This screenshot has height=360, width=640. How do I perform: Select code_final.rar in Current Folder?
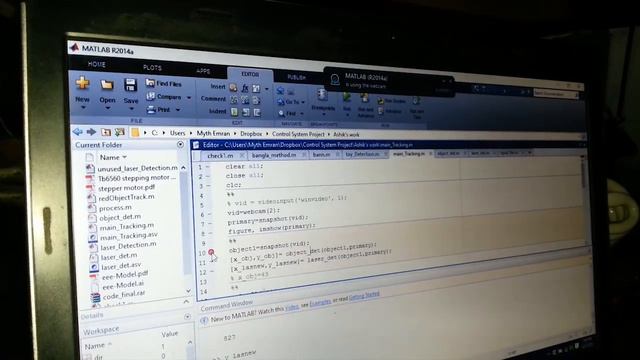click(124, 295)
